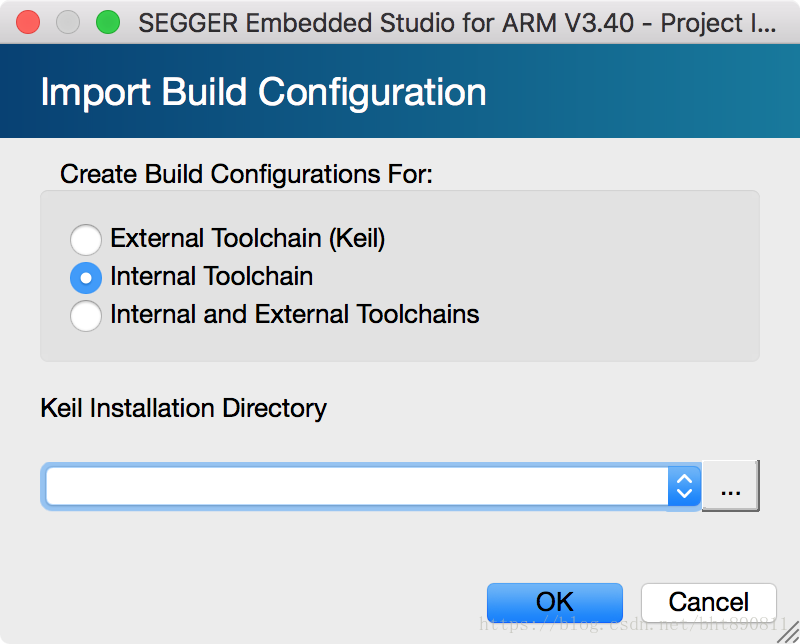Click the Internal and External Toolchains label

[x=294, y=314]
